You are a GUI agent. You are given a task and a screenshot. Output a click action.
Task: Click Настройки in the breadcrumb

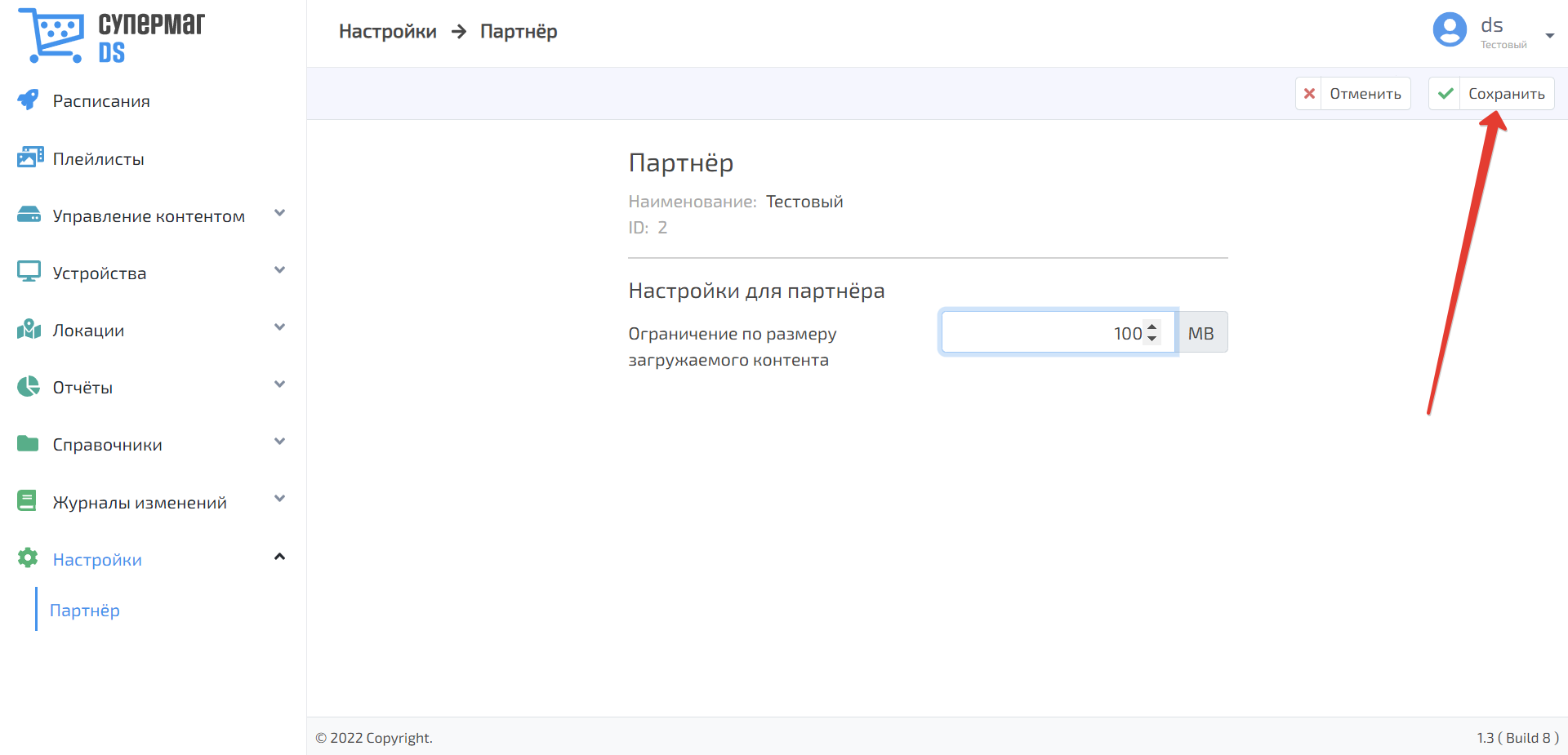point(388,31)
